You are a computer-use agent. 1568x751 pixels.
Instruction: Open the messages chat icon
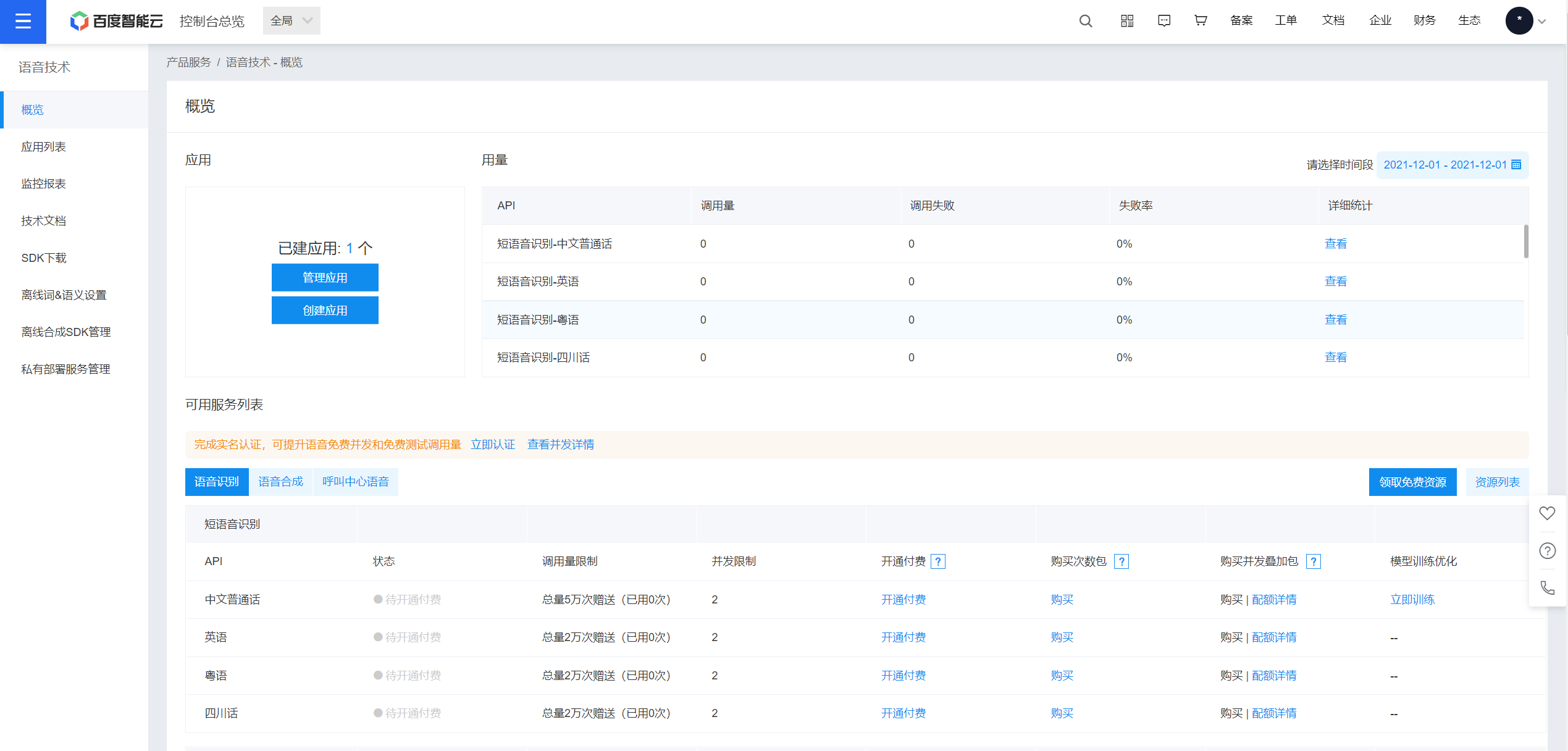(1163, 21)
